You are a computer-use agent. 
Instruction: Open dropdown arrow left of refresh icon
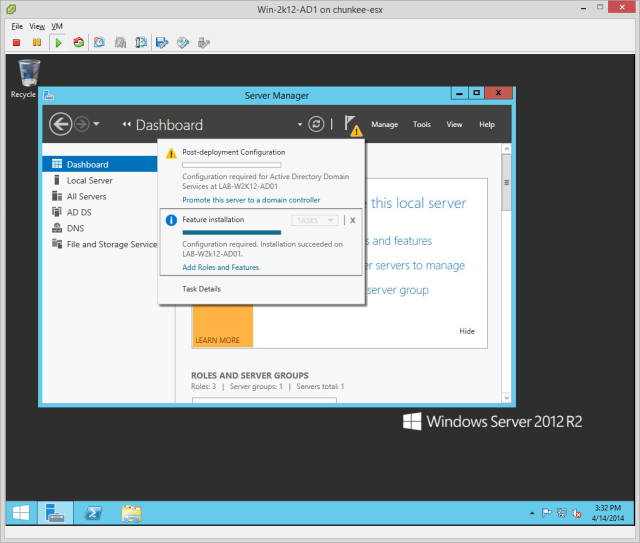coord(300,125)
